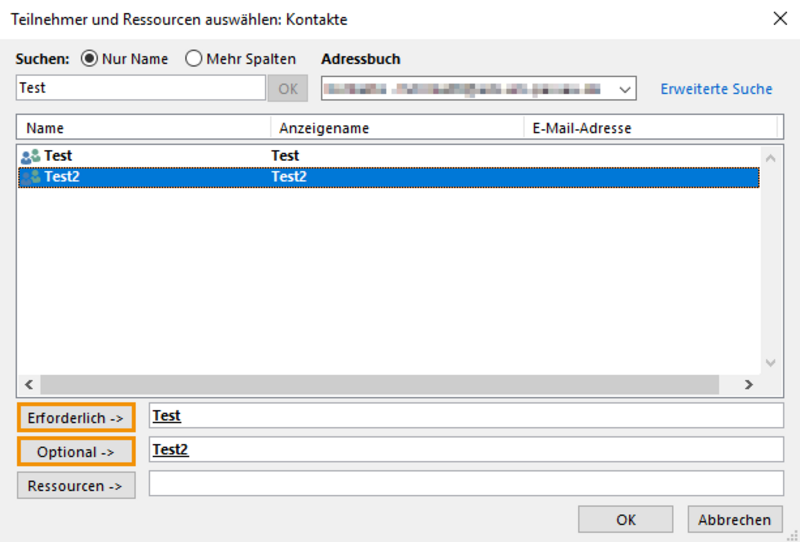Click the contact group icon beside Test
The height and width of the screenshot is (542, 800).
click(31, 156)
